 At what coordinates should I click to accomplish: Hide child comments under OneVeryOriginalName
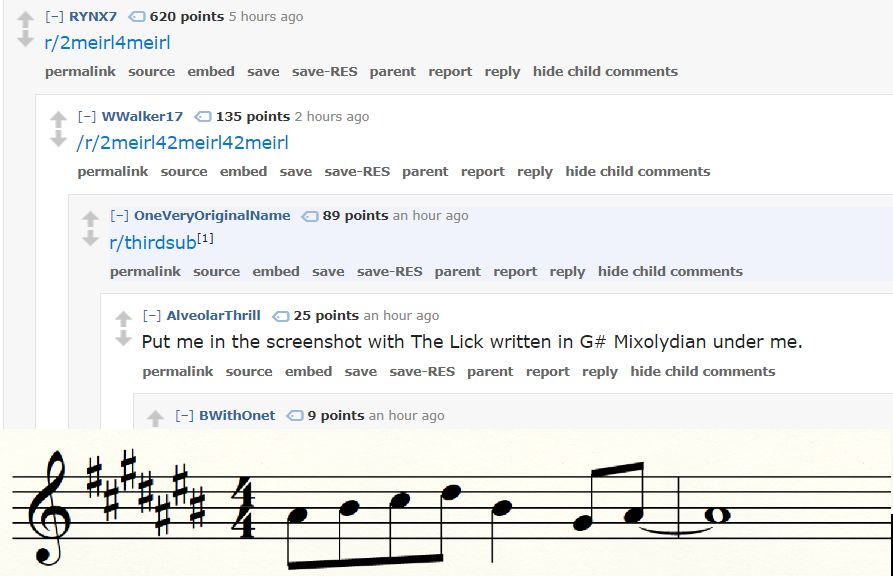672,271
